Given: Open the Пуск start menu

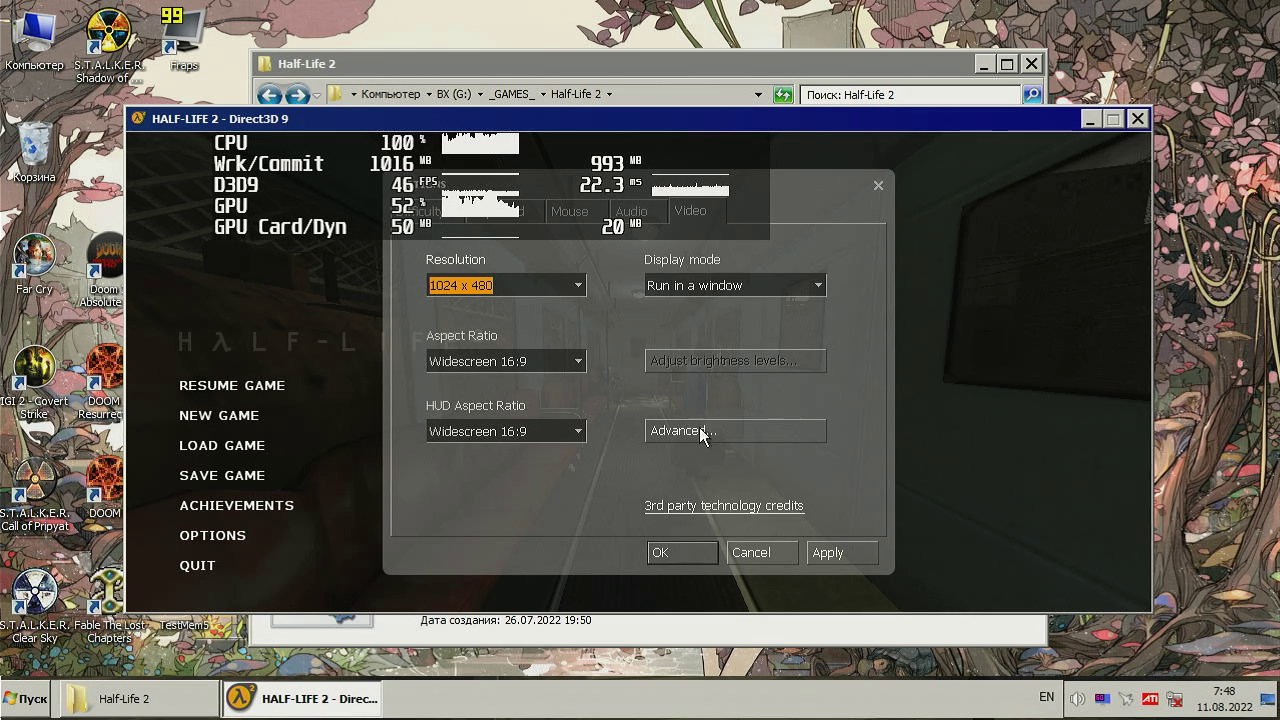Looking at the screenshot, I should pos(26,699).
